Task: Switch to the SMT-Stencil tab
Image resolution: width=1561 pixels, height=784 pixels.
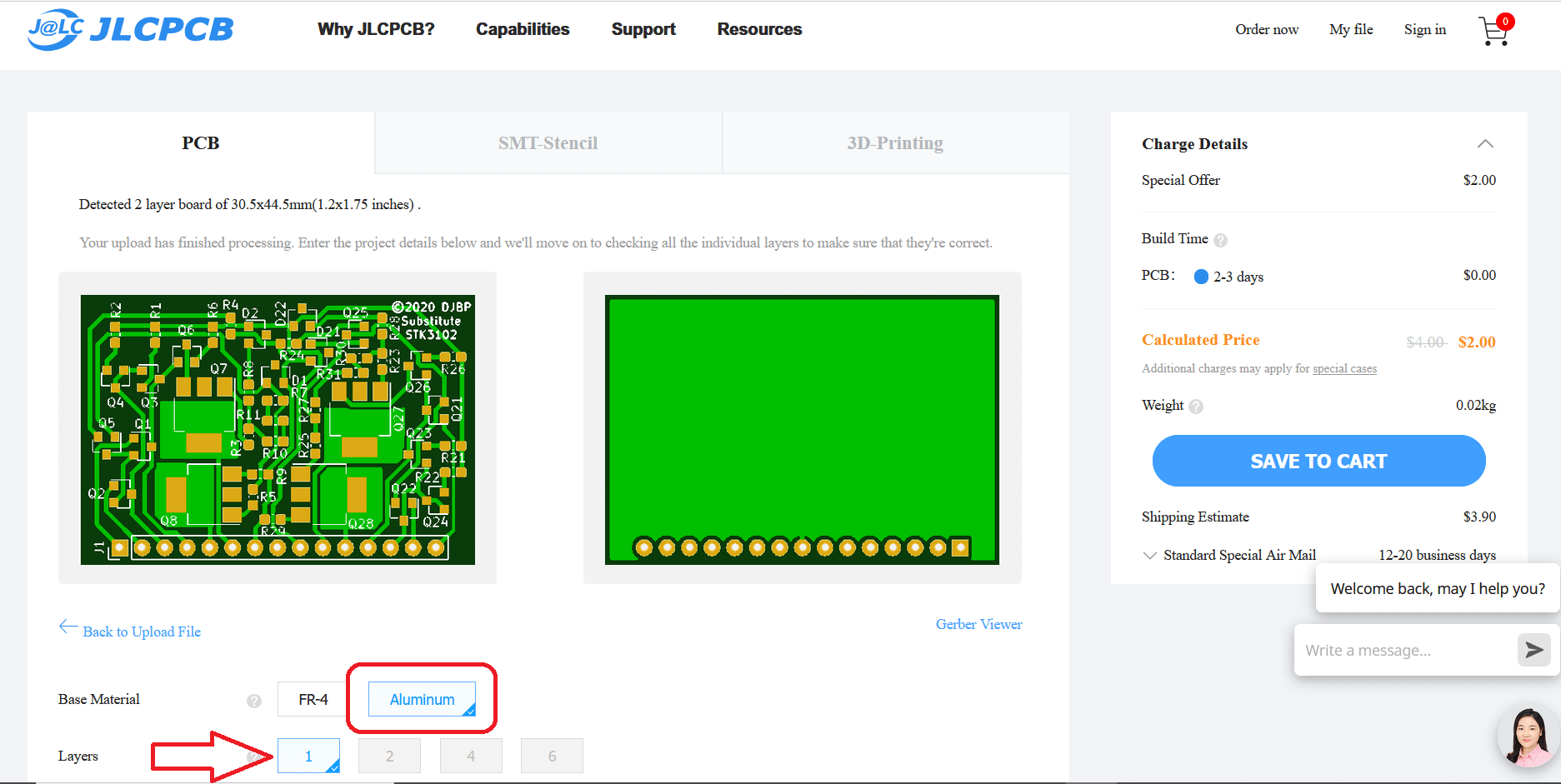Action: [x=548, y=142]
